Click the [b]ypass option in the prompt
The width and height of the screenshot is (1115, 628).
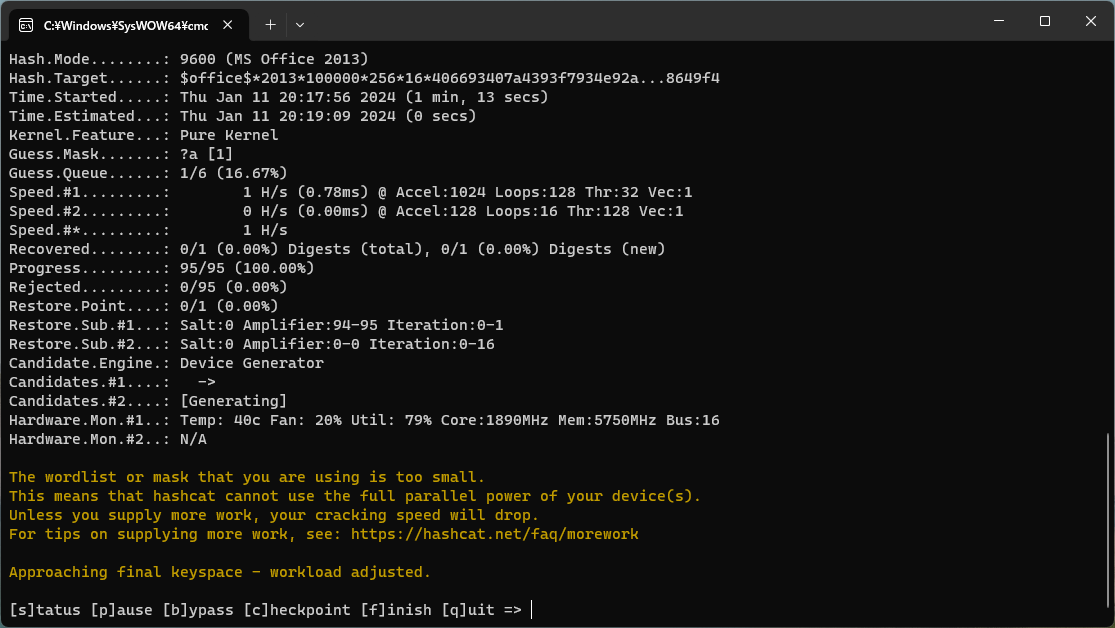click(198, 610)
